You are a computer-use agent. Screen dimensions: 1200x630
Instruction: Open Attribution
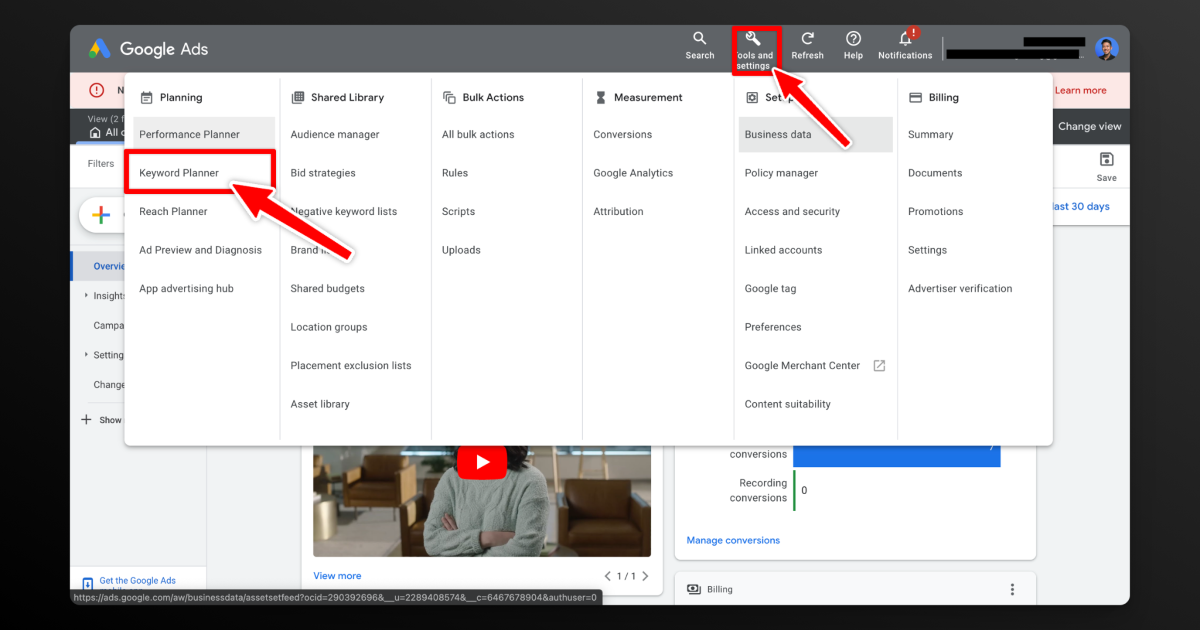618,212
